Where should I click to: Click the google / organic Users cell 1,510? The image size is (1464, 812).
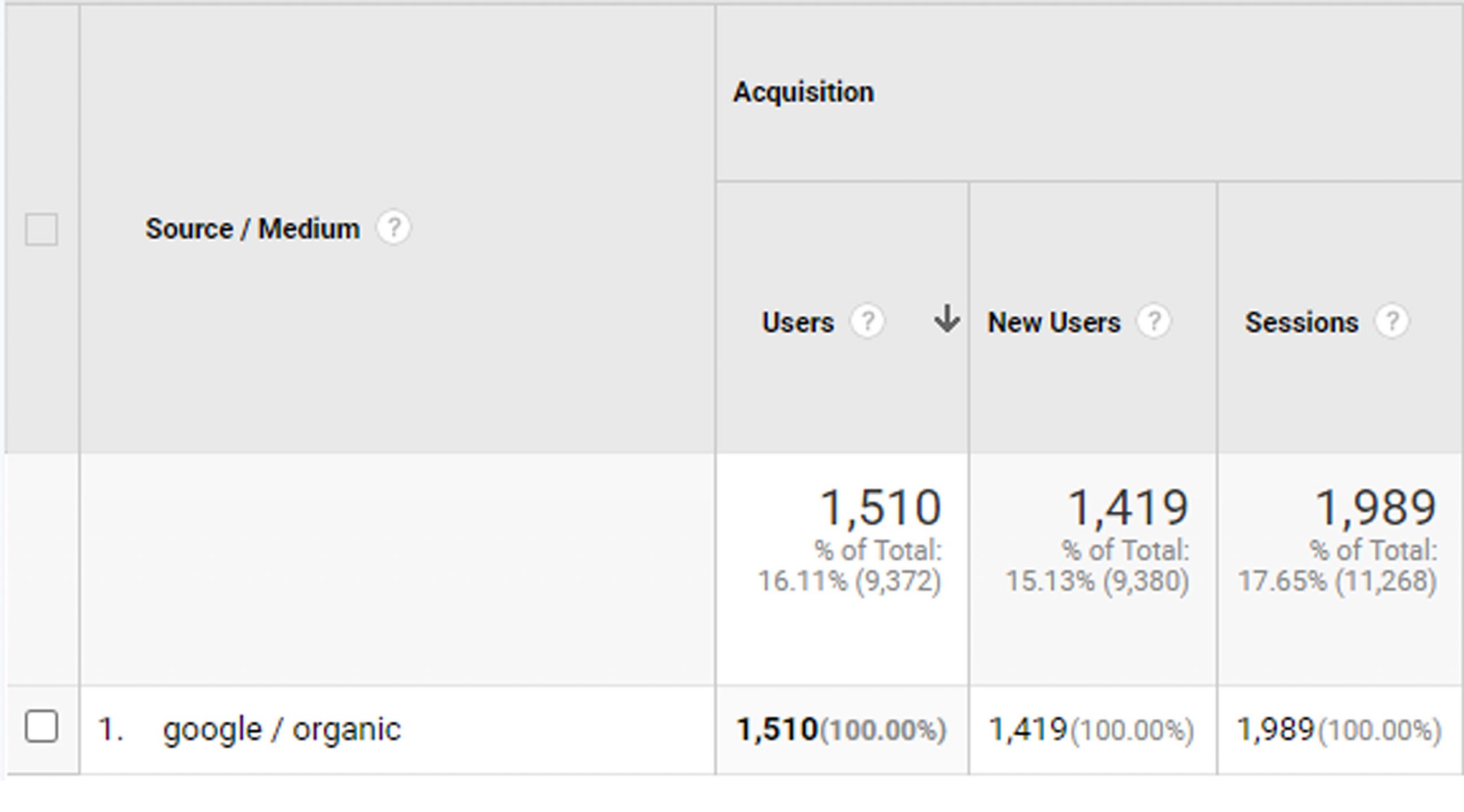click(777, 730)
